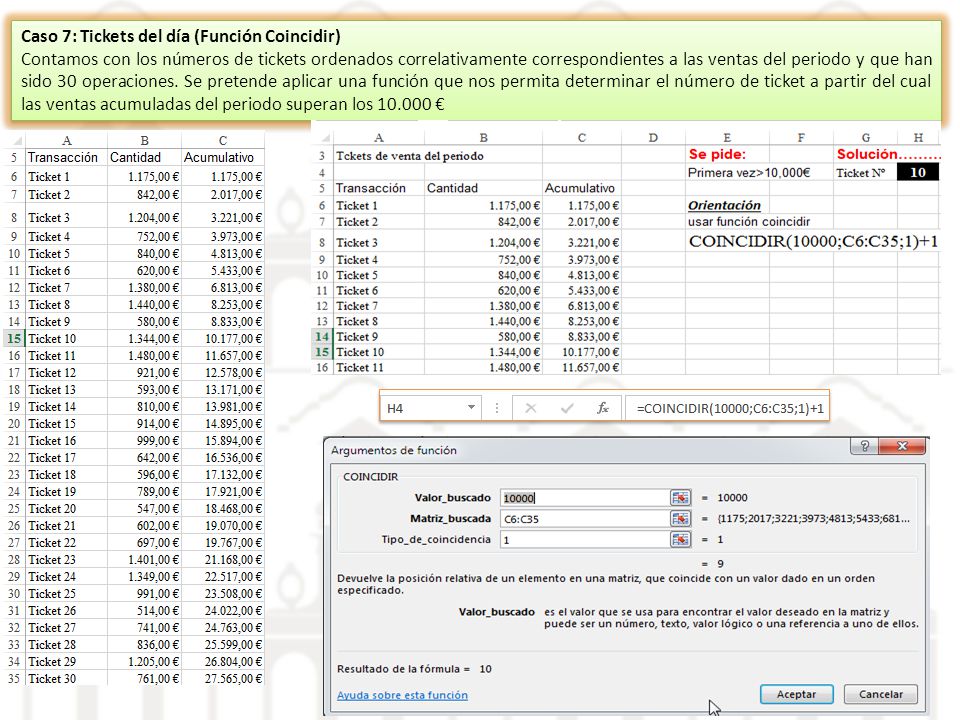The image size is (960, 720).
Task: Click column A header in left sheet
Action: coord(66,141)
